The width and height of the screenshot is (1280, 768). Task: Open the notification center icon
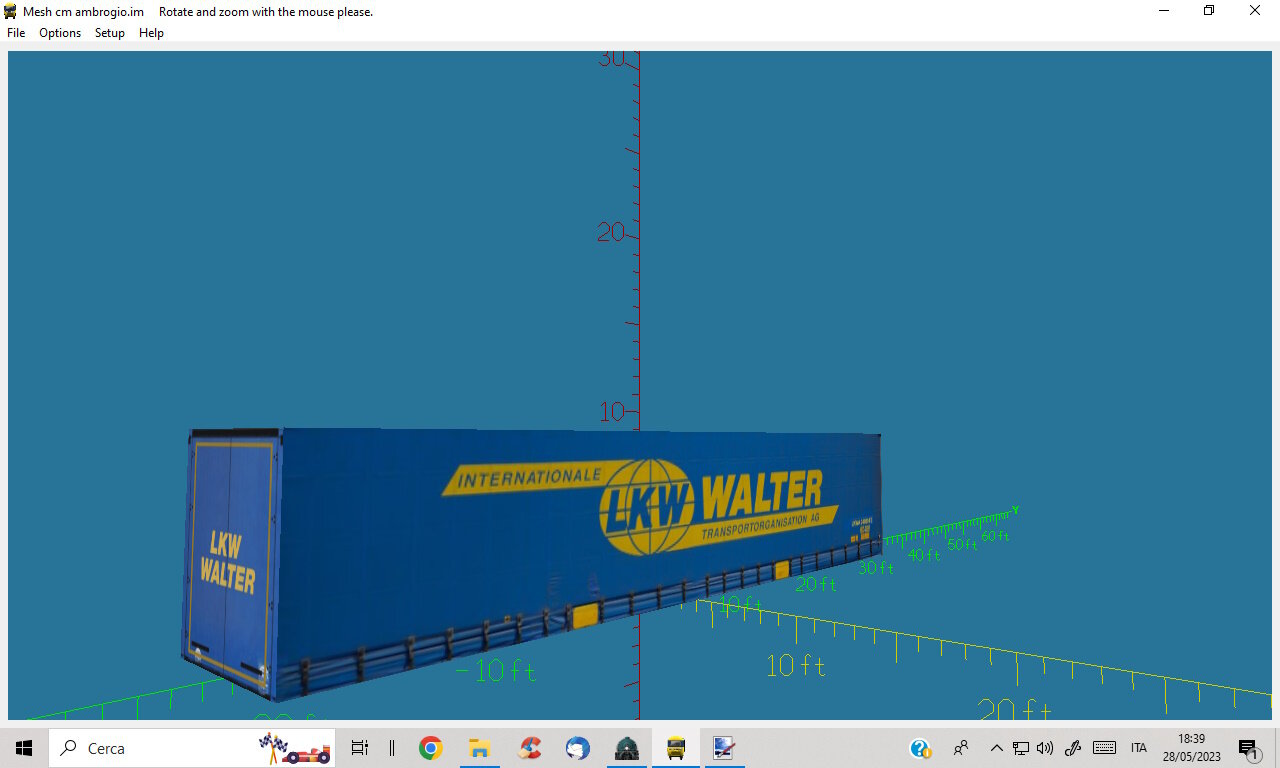click(1248, 748)
